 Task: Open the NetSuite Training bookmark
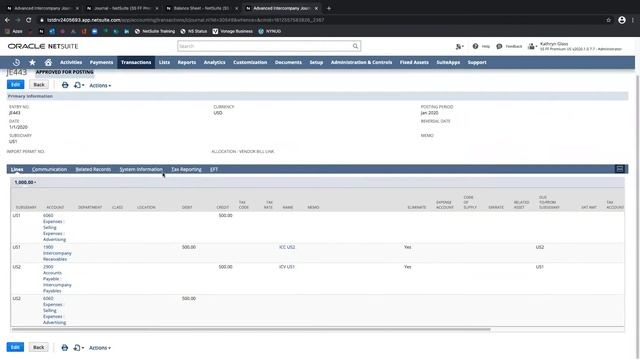point(155,31)
